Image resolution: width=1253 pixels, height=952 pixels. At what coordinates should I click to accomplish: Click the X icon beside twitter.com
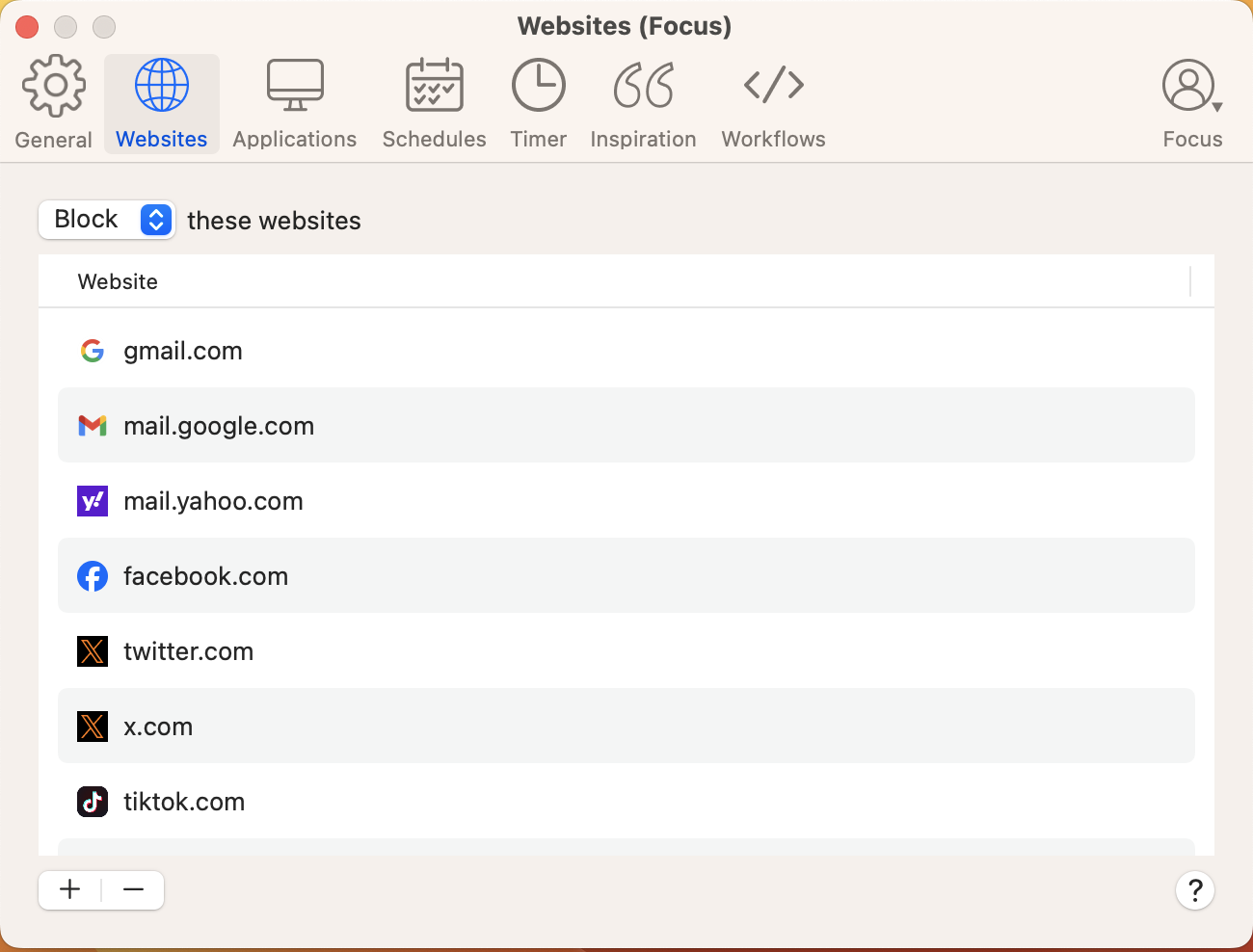click(93, 651)
